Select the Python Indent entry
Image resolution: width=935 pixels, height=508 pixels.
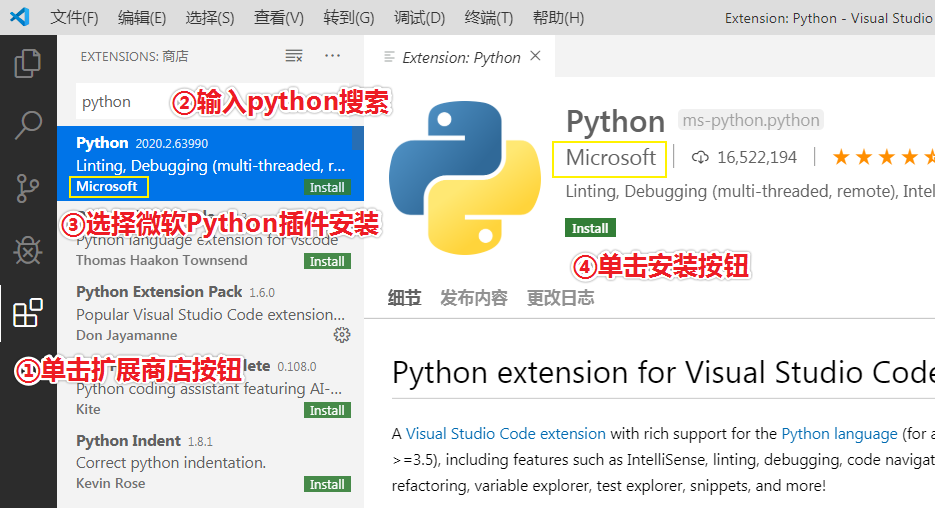pyautogui.click(x=210, y=461)
